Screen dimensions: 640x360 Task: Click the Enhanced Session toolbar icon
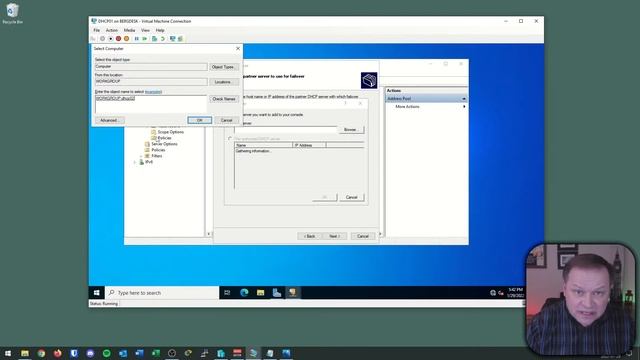172,39
